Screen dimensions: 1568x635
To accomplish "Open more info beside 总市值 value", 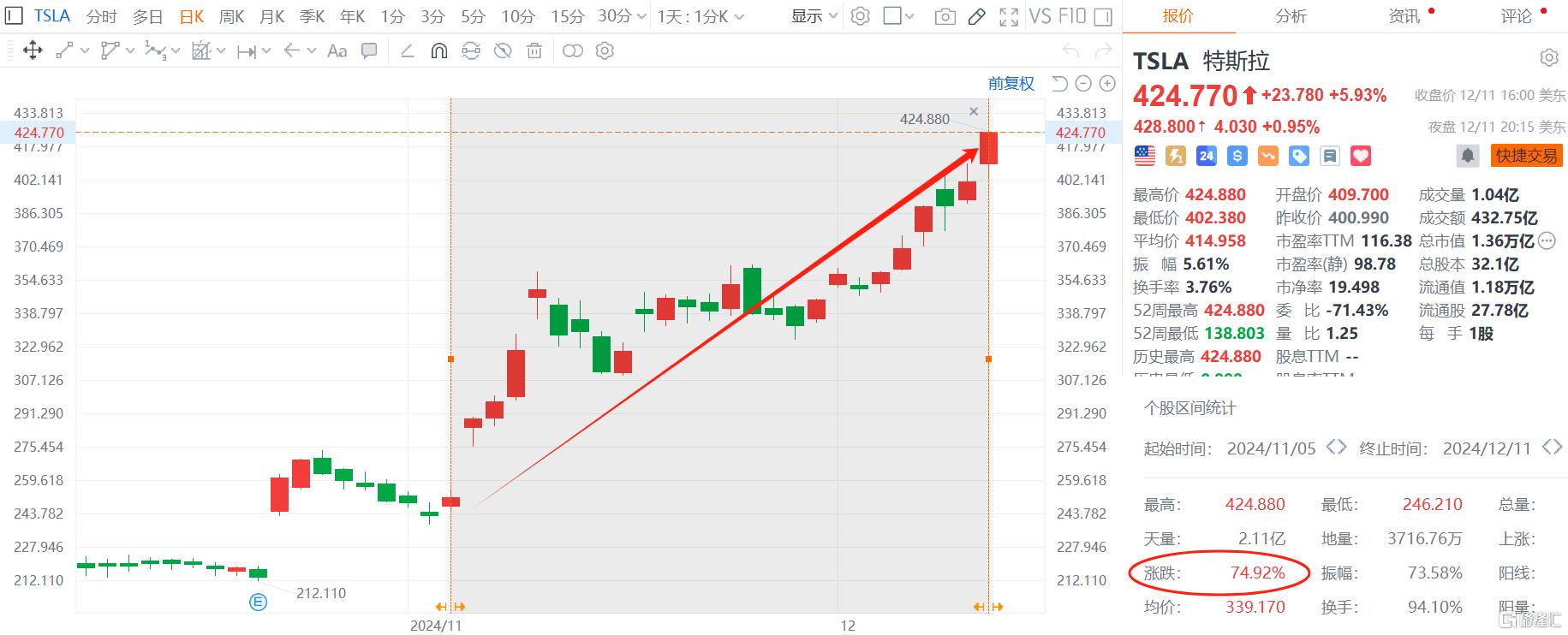I will [1547, 241].
